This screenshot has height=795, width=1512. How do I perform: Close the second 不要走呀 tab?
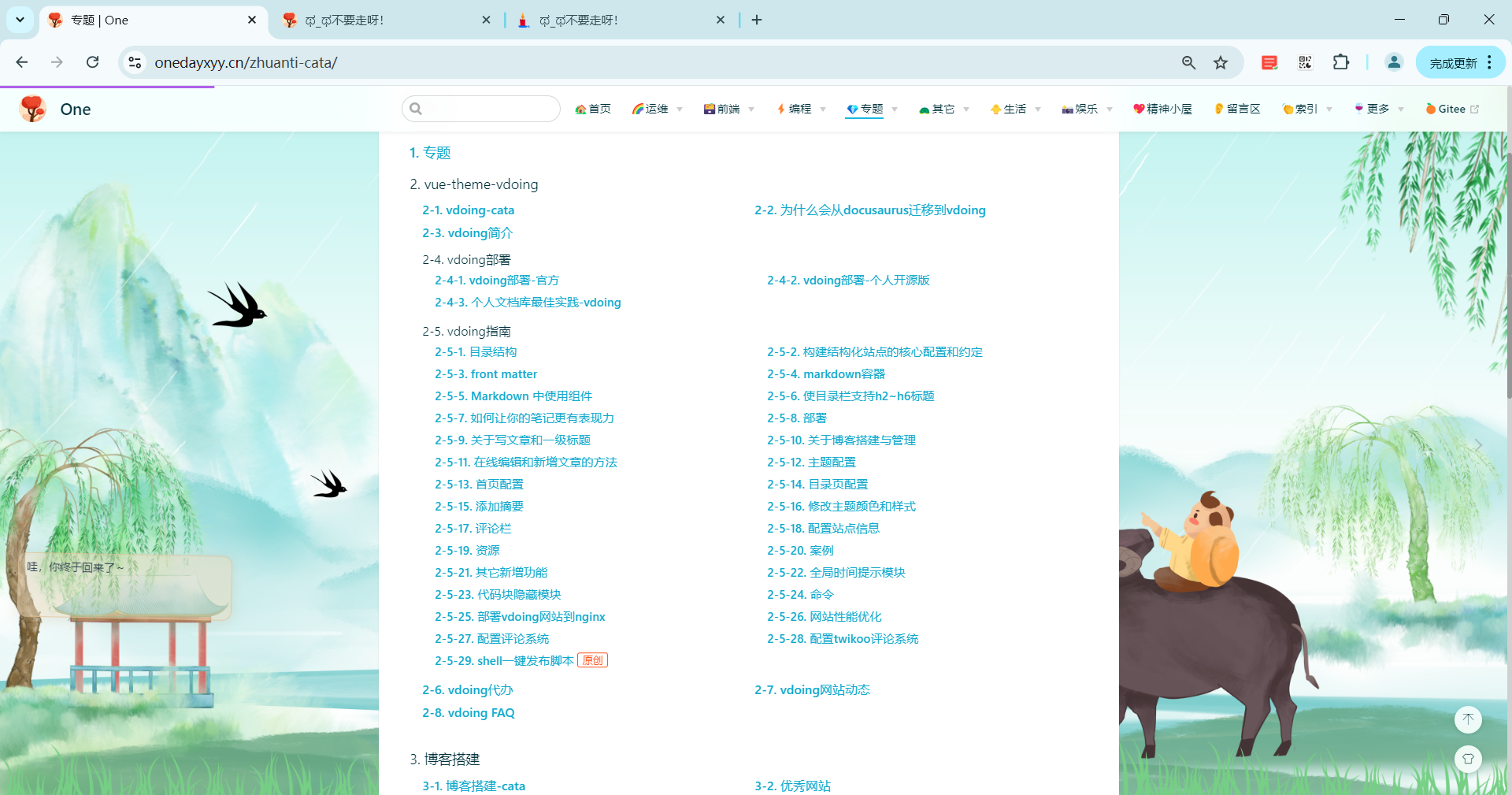(x=486, y=20)
